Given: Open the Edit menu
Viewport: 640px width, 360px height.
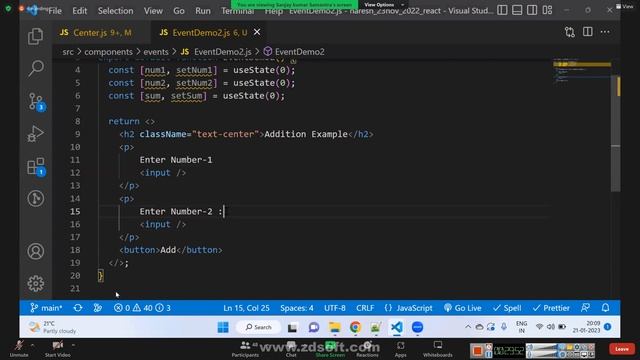Looking at the screenshot, I should click(80, 11).
